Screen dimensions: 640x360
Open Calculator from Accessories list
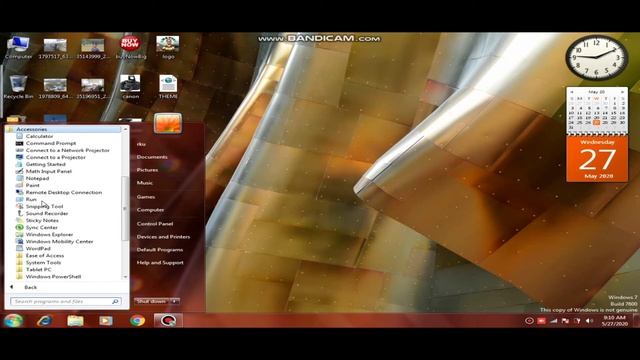tap(39, 136)
